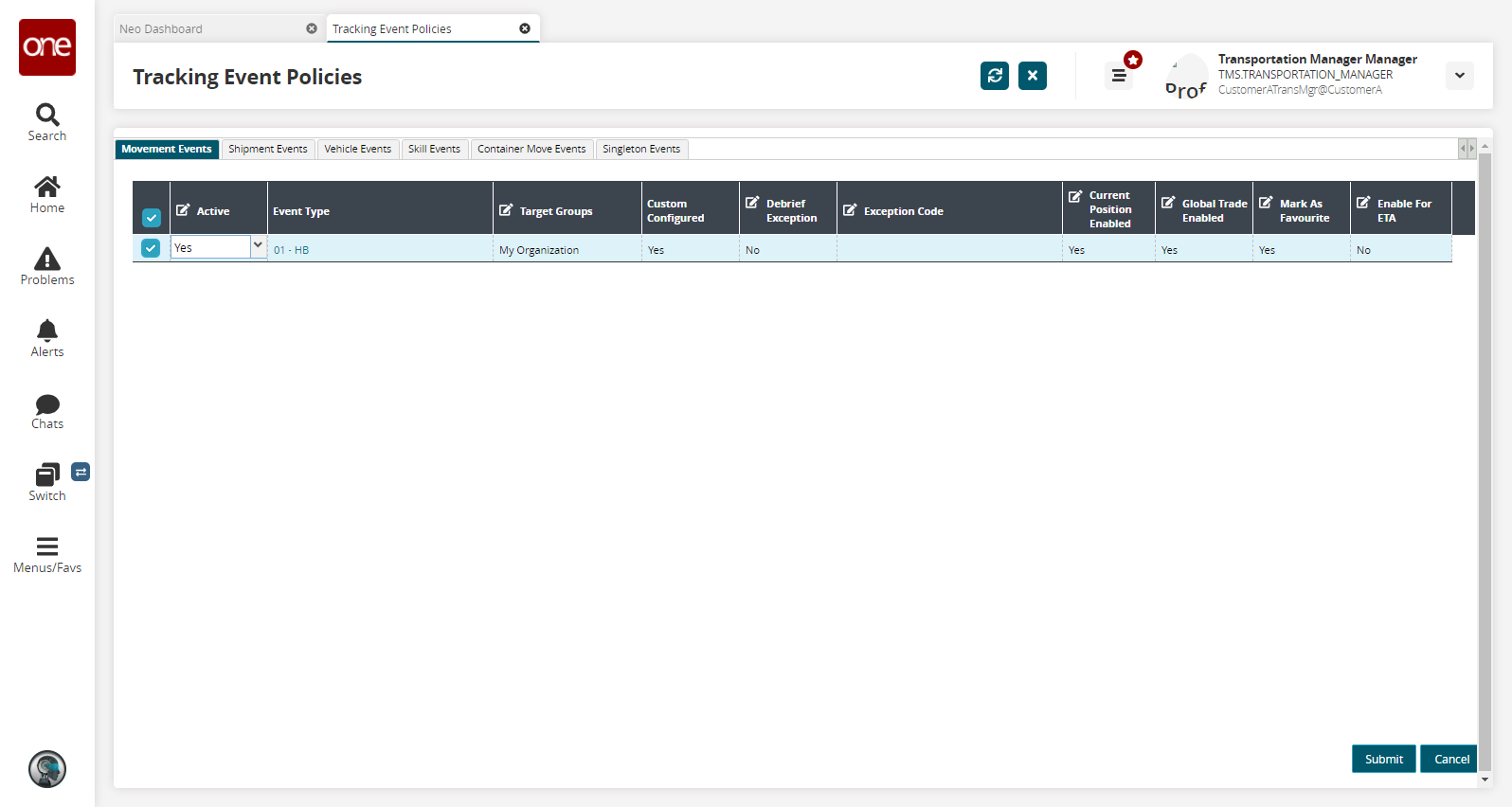Click the 01 - HB event type link
The height and width of the screenshot is (807, 1512).
291,250
